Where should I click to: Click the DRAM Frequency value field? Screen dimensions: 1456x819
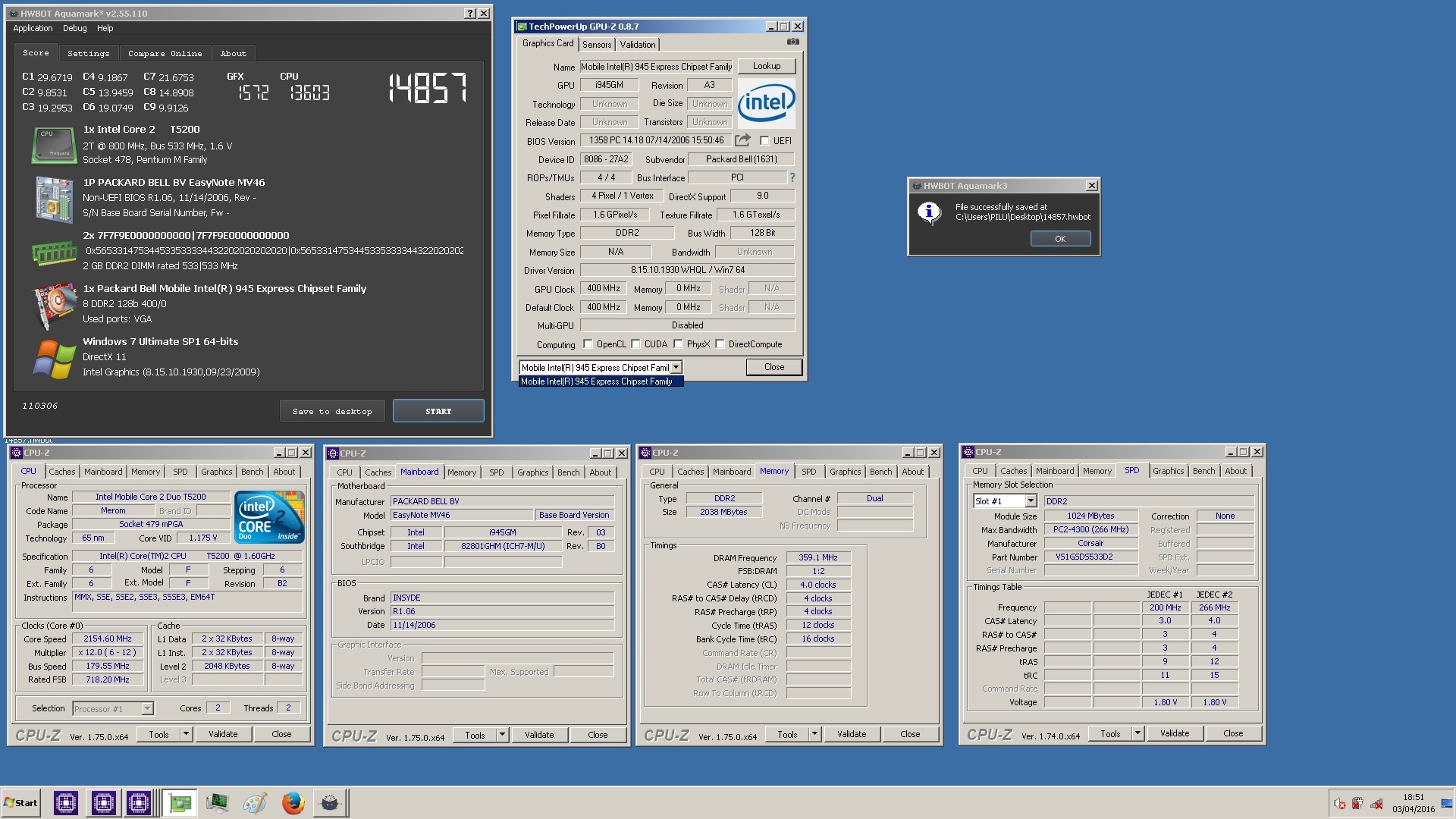pos(818,557)
